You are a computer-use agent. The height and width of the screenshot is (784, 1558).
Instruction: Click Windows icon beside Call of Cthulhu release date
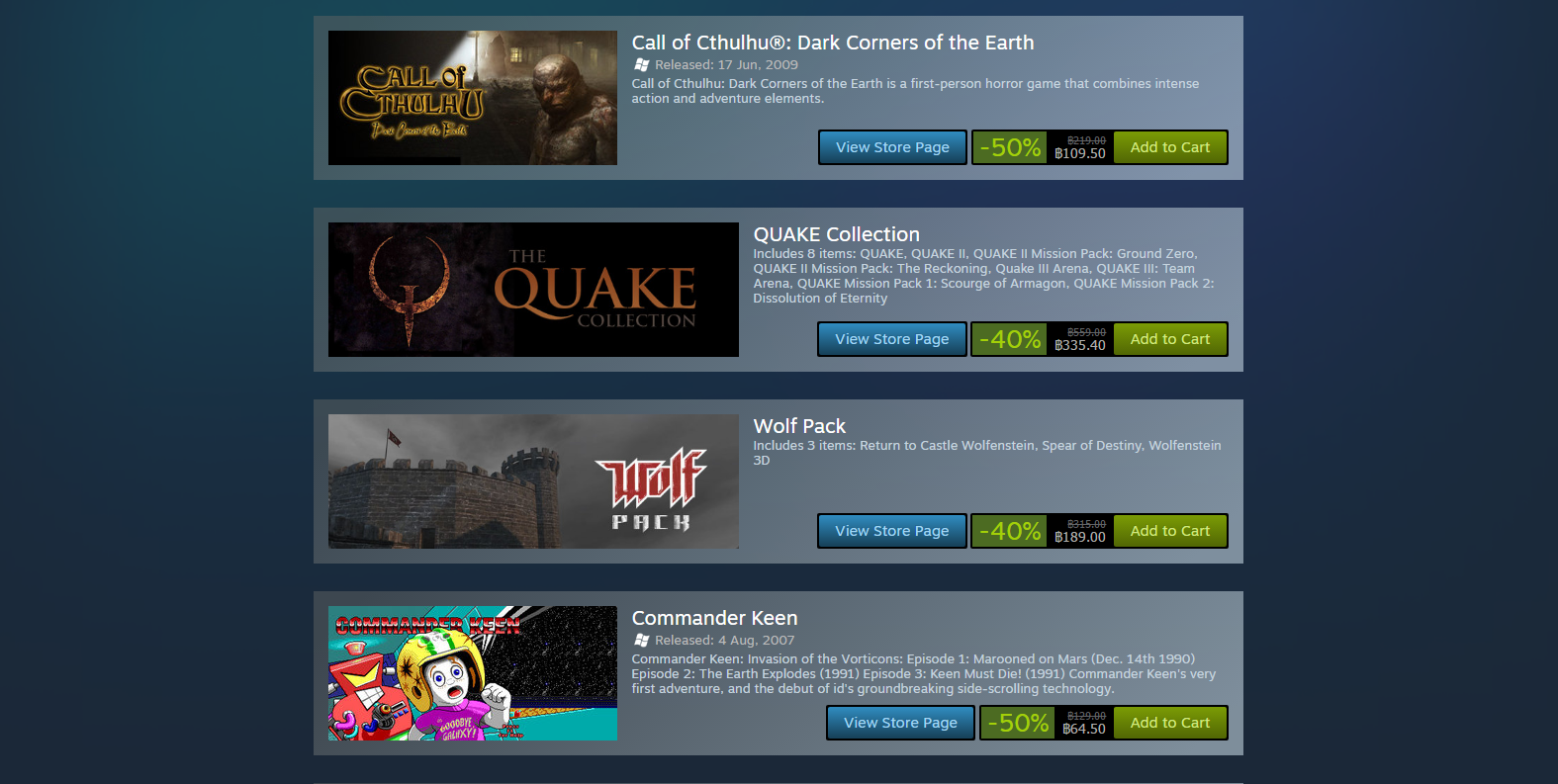point(641,64)
